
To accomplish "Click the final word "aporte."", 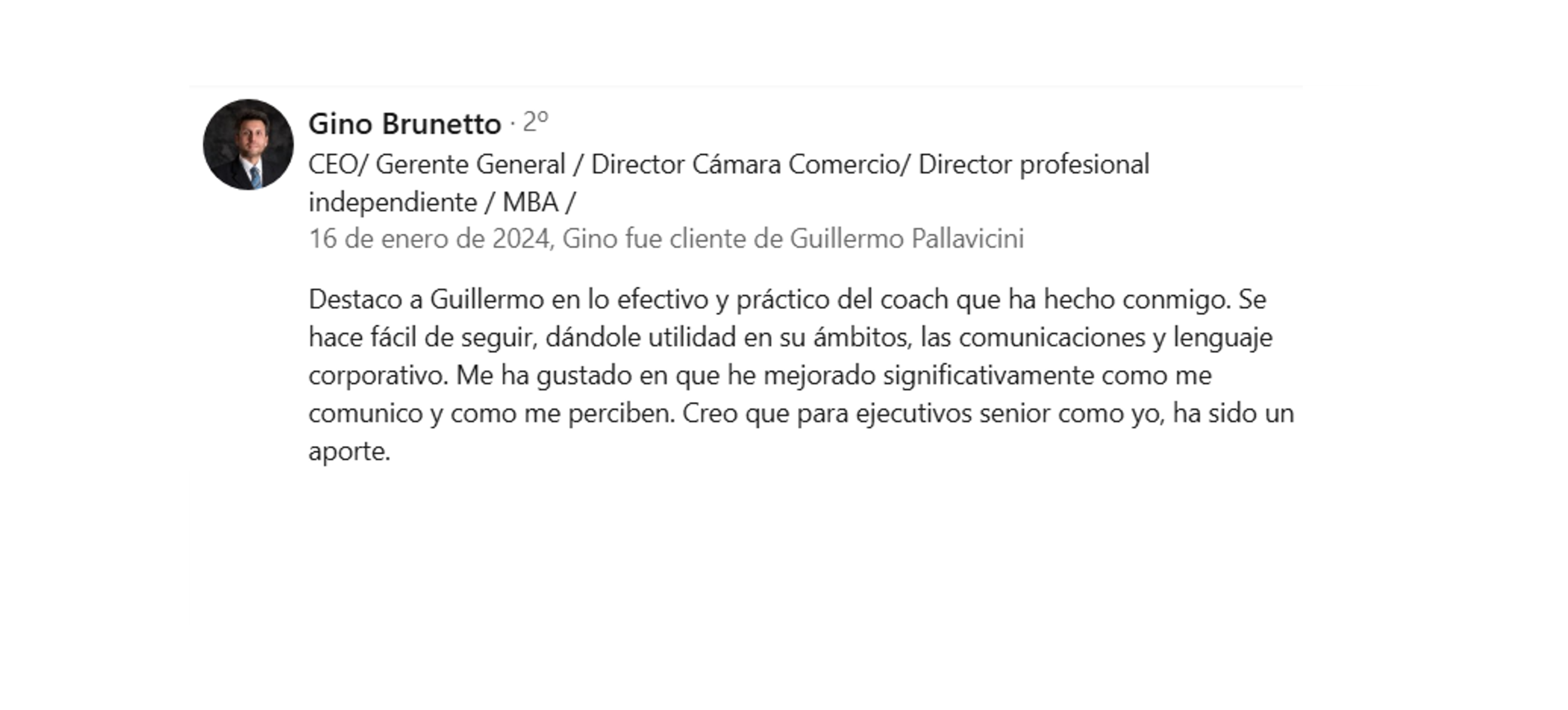I will click(x=350, y=453).
